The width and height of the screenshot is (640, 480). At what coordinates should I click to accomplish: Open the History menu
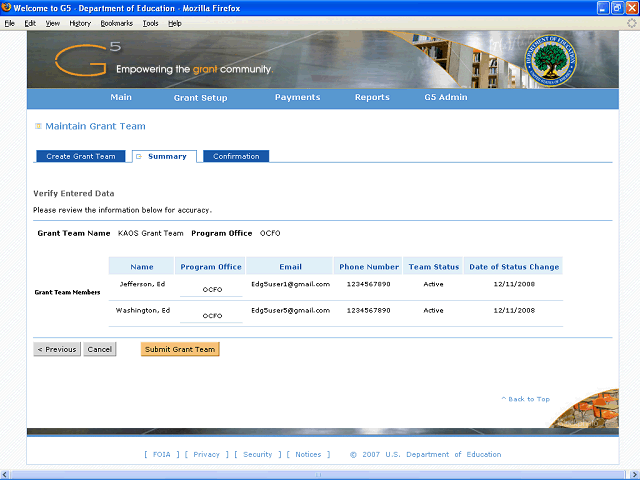(x=80, y=22)
